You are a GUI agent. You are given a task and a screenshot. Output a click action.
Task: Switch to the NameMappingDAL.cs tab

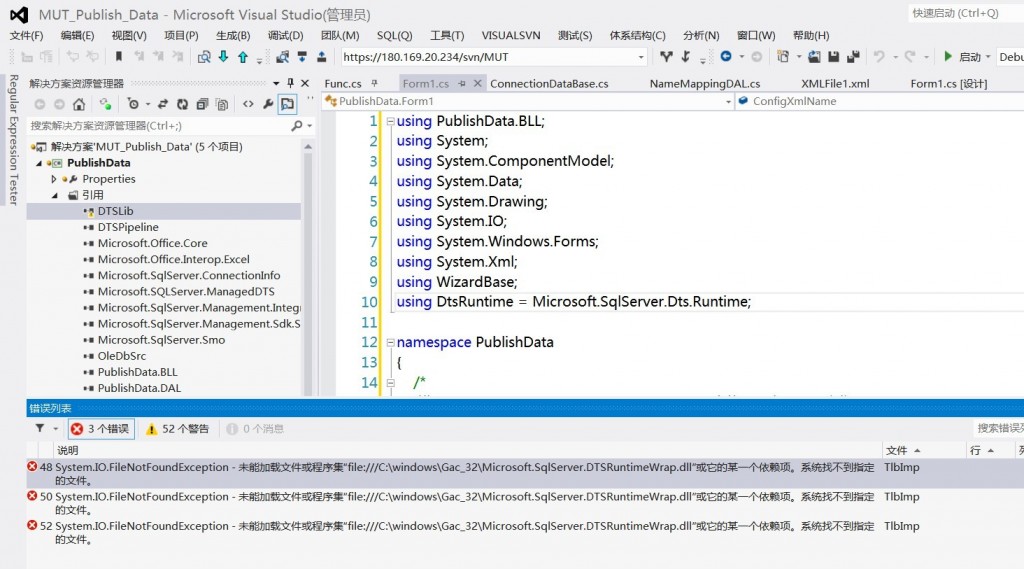[704, 84]
